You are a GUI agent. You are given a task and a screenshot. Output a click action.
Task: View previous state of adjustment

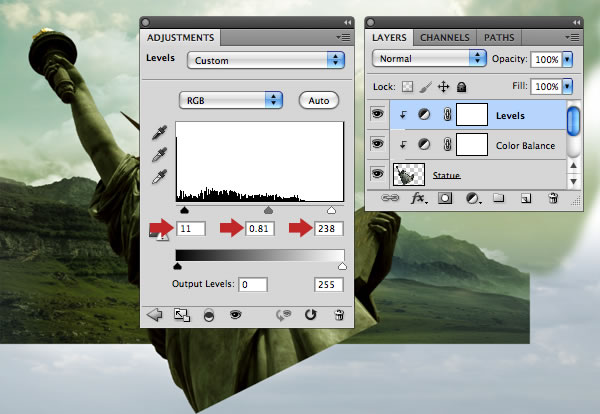(x=284, y=315)
